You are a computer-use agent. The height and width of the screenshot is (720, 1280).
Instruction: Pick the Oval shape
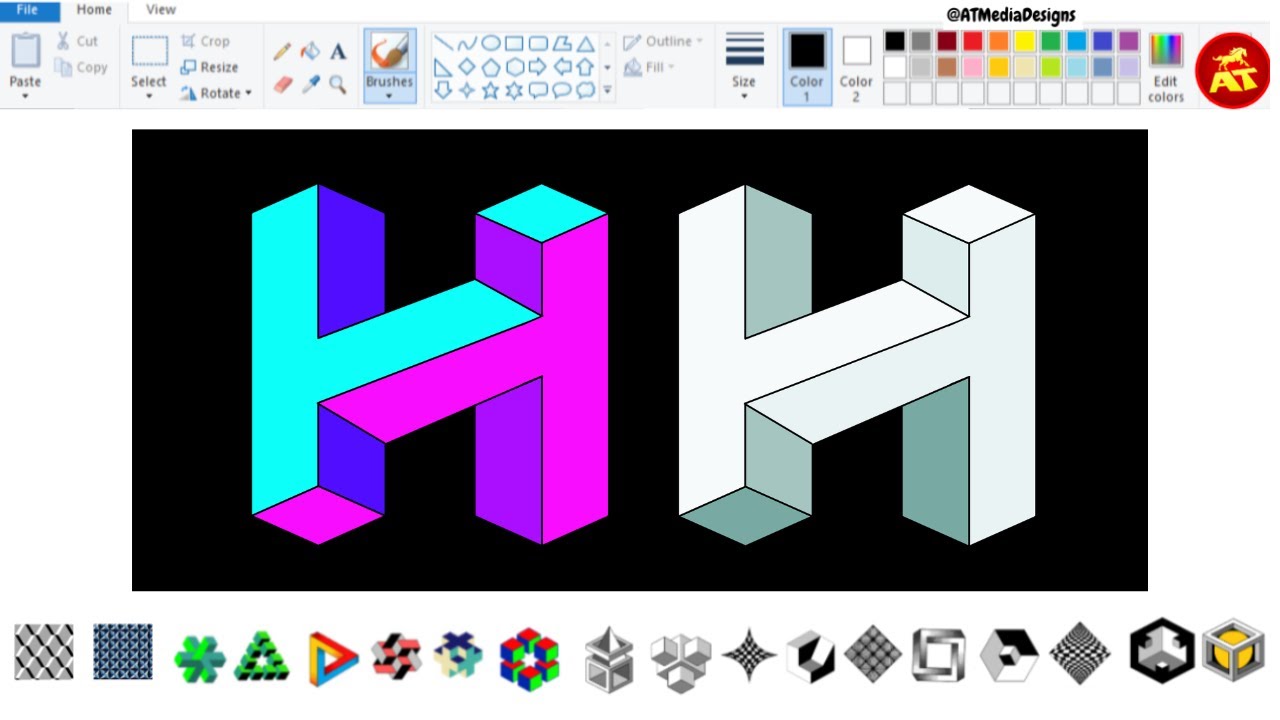491,43
